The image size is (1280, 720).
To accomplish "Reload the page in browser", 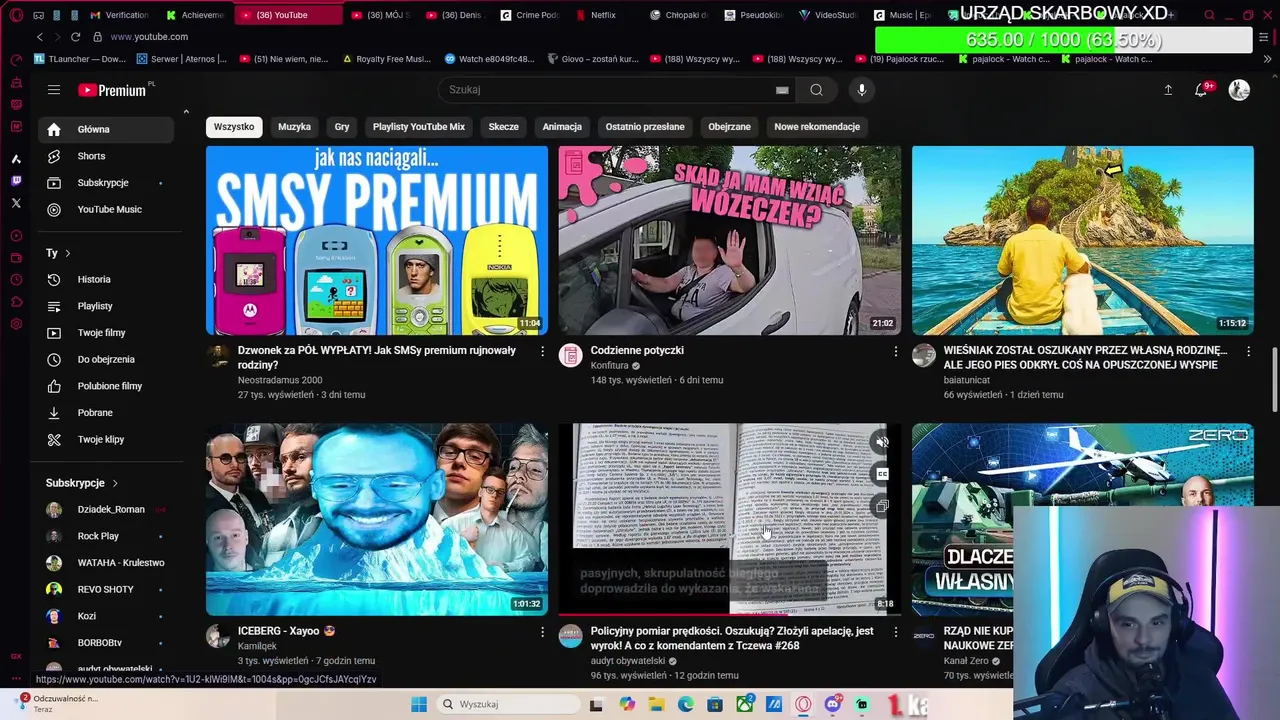I will (x=75, y=37).
